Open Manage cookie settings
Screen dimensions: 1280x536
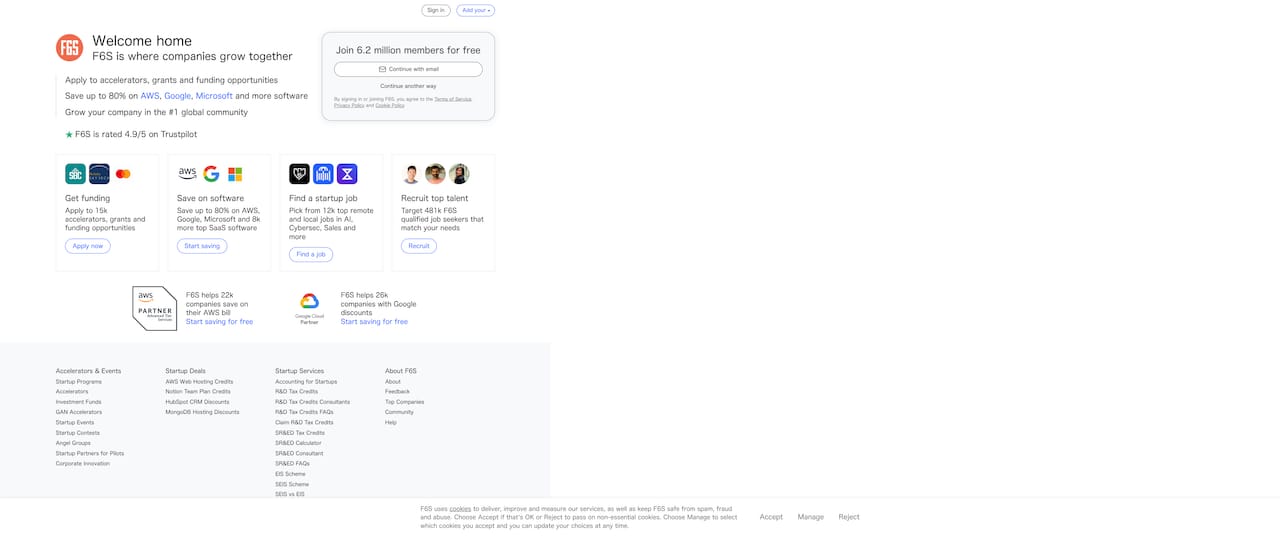coord(810,517)
